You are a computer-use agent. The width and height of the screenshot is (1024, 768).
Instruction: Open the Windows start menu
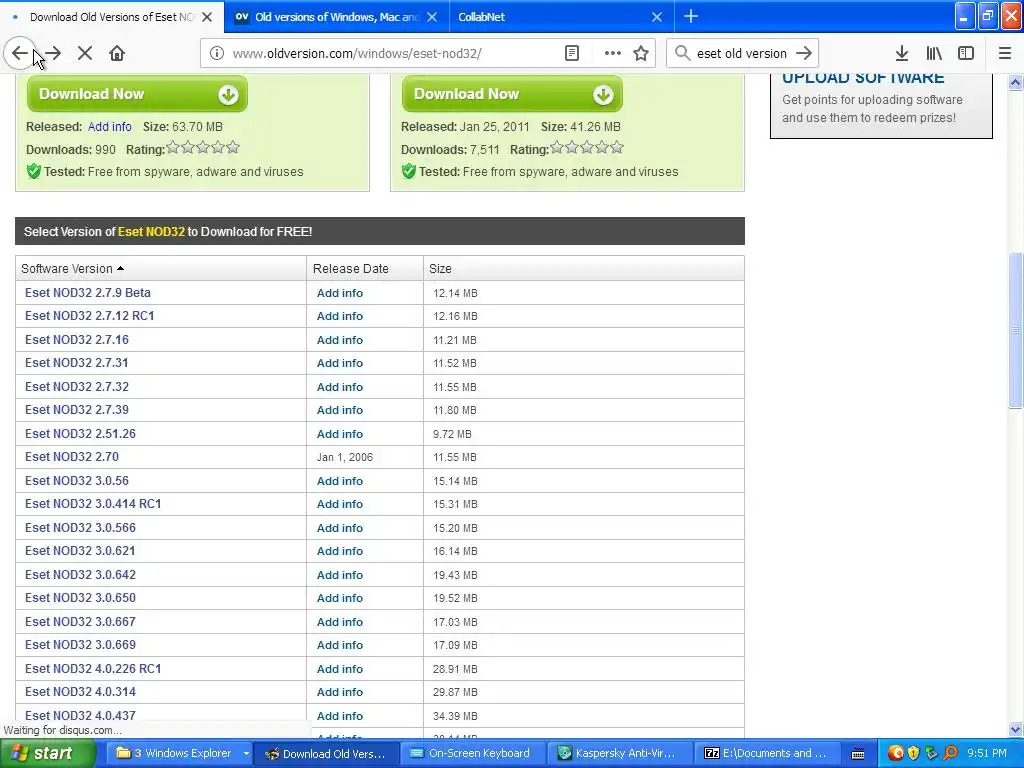click(47, 753)
